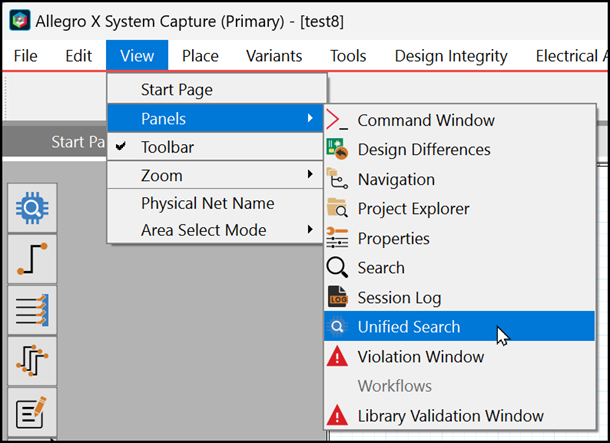Open the Place menu
610x443 pixels.
(201, 56)
